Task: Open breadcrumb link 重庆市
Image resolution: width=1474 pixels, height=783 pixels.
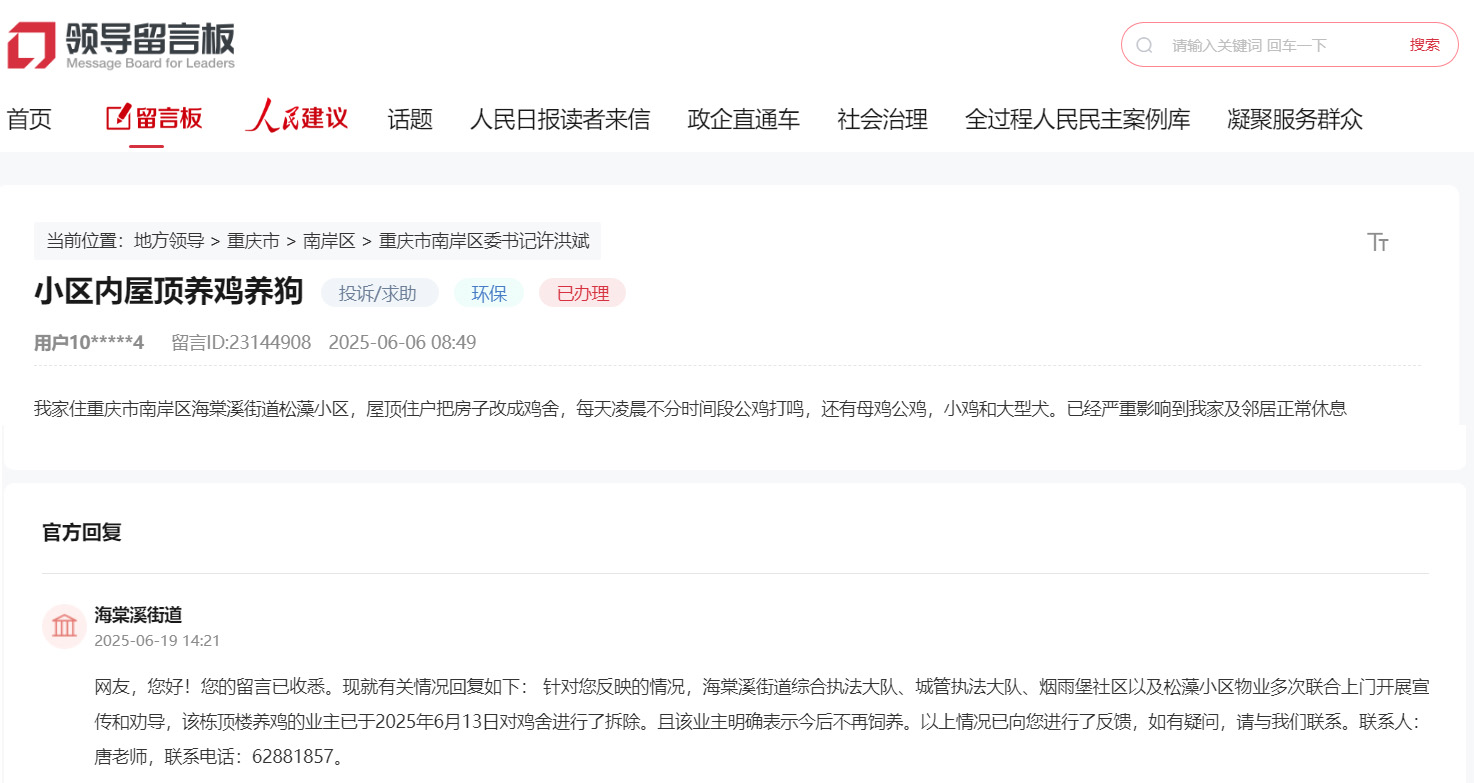Action: (253, 241)
